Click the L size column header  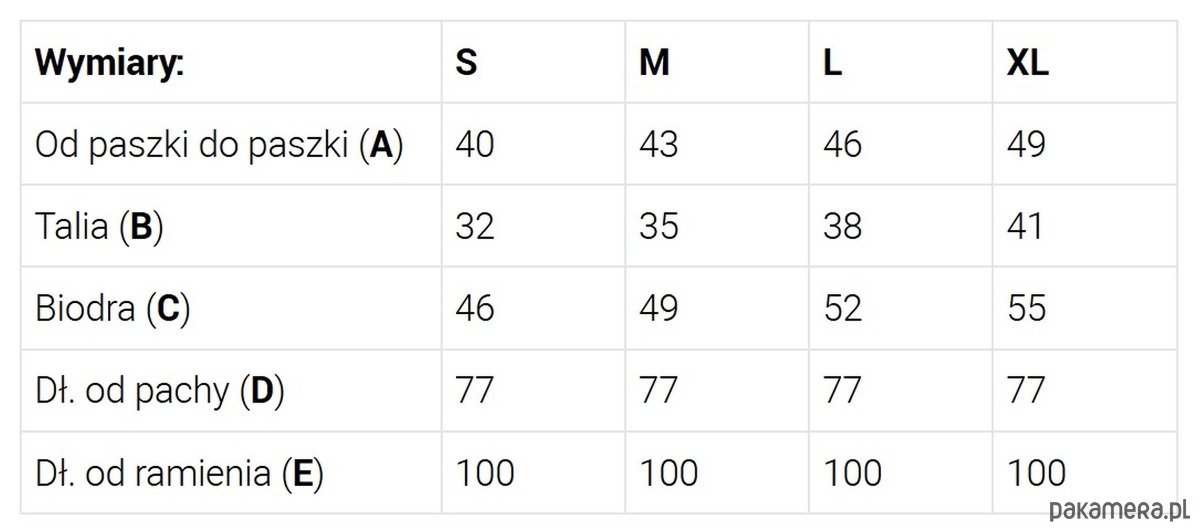(x=832, y=63)
